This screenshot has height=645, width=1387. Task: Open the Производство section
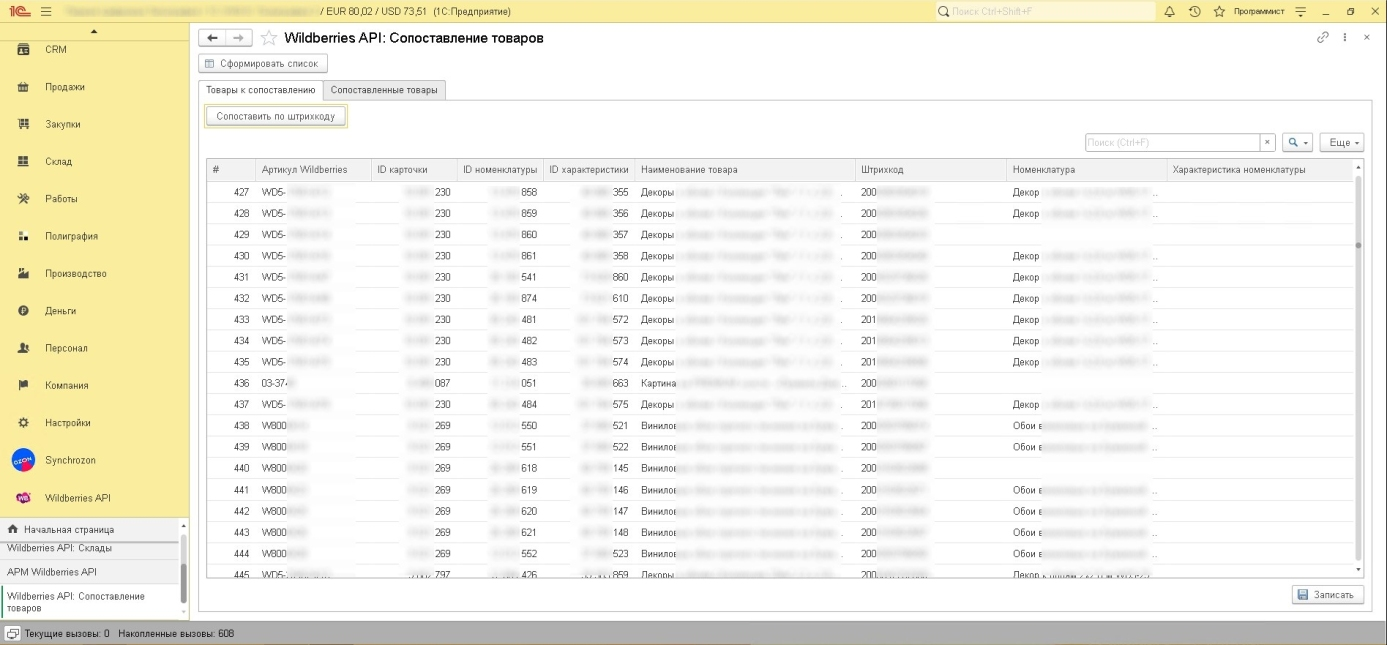pyautogui.click(x=76, y=274)
